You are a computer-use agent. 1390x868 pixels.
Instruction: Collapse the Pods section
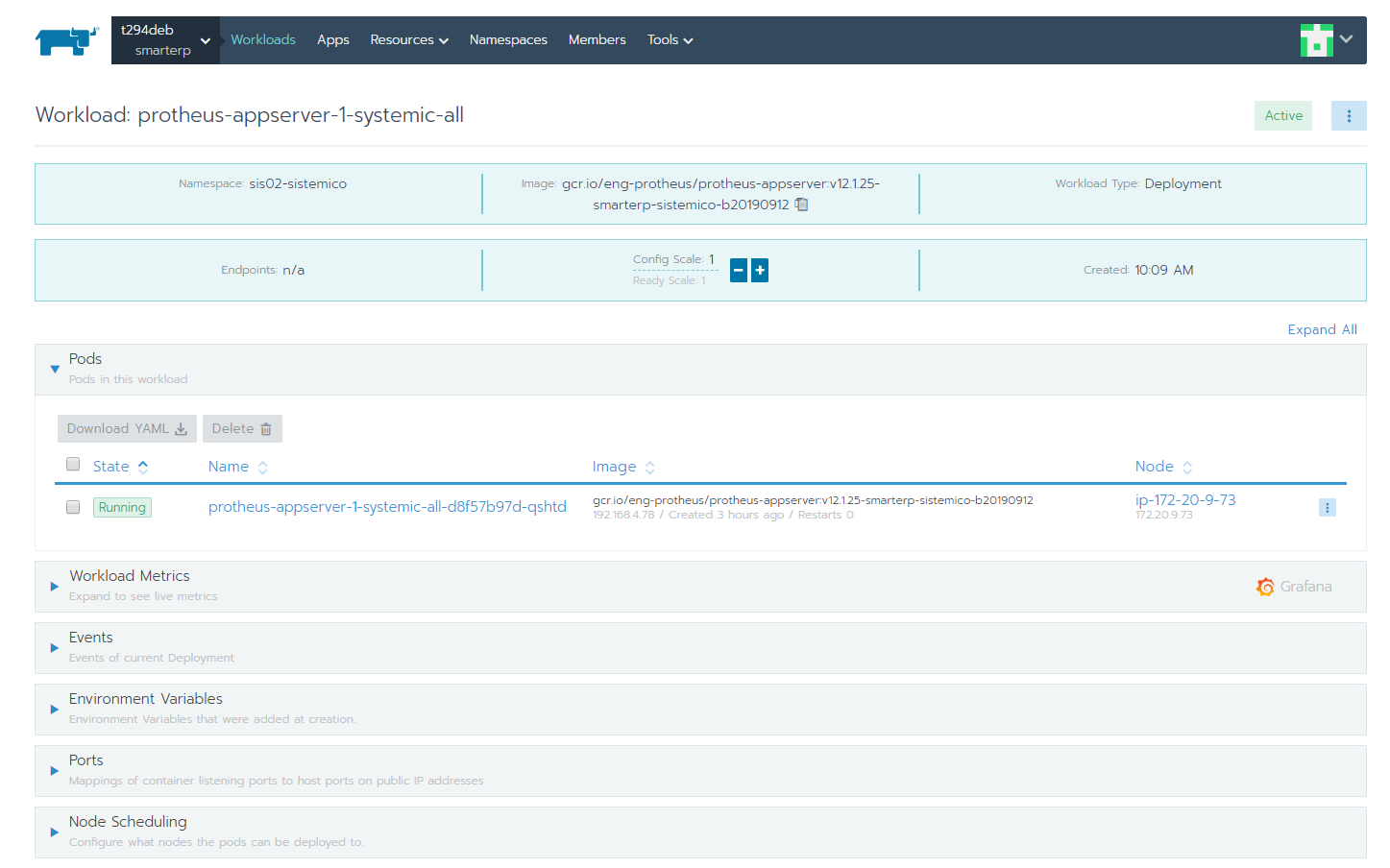click(55, 369)
